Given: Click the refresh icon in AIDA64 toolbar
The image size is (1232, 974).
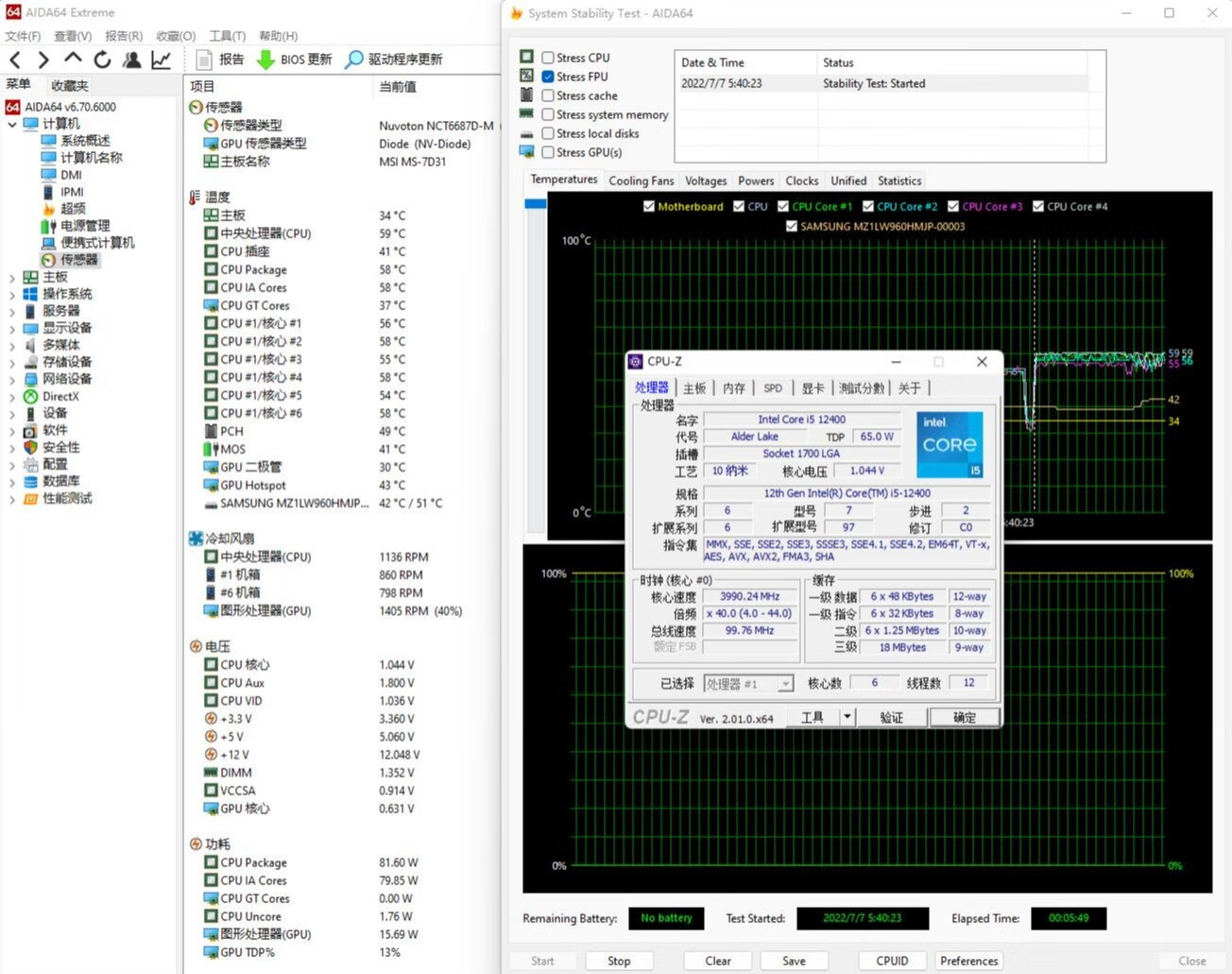Looking at the screenshot, I should point(102,60).
